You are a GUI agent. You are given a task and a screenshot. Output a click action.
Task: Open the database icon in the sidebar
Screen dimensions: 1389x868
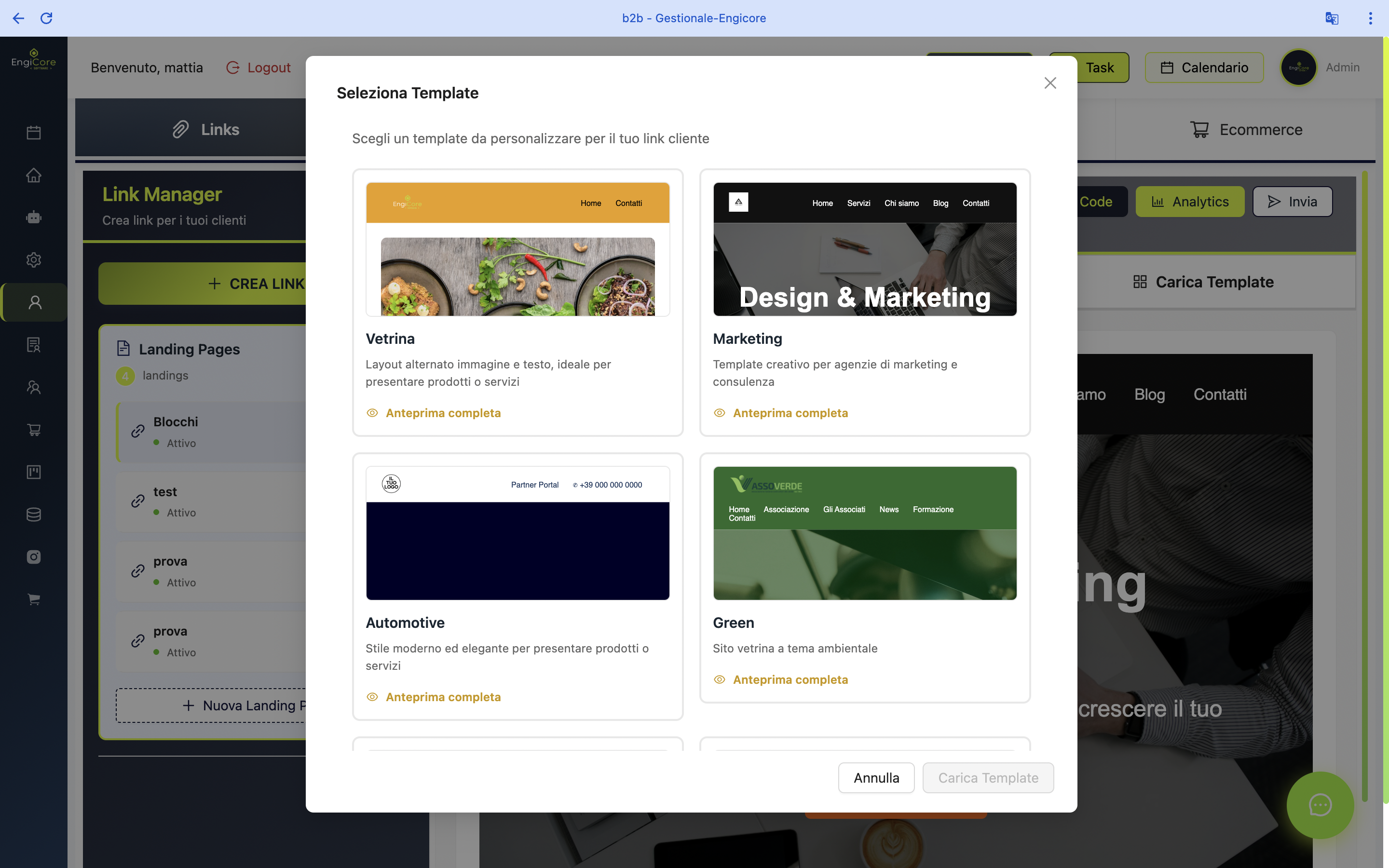click(34, 515)
